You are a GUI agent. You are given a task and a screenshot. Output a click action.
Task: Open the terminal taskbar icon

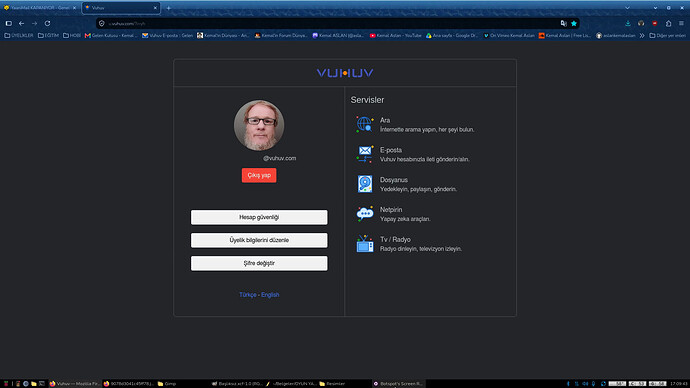[x=42, y=384]
